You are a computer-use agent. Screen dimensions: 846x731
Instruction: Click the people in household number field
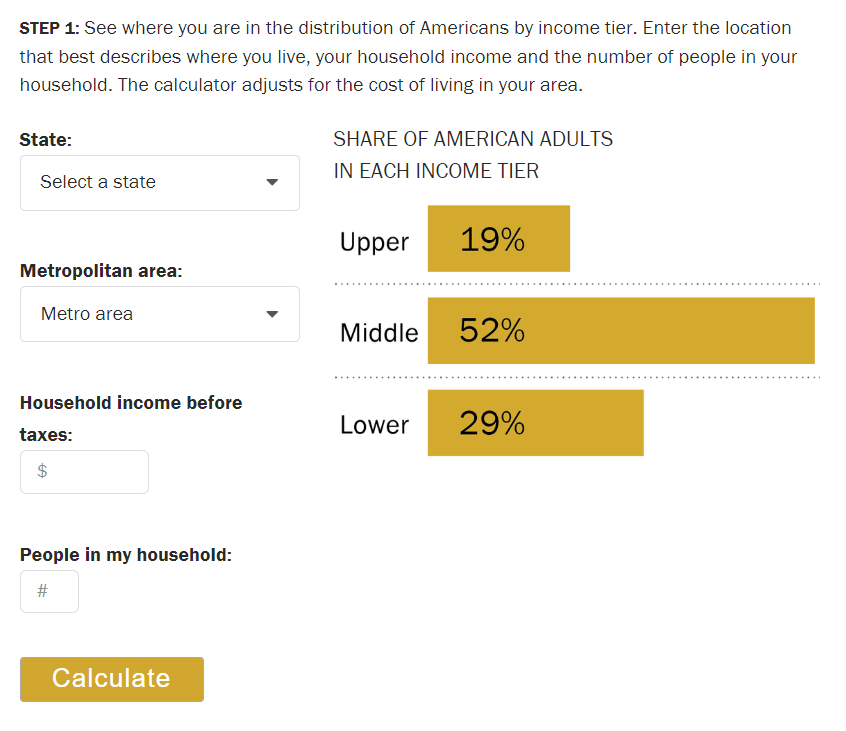pos(49,591)
